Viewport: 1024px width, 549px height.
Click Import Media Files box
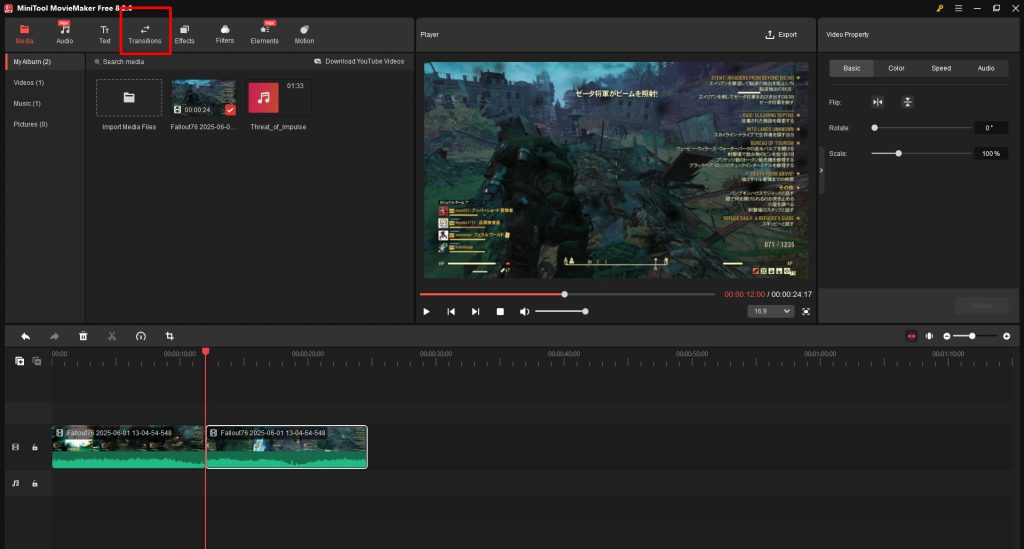pos(129,98)
